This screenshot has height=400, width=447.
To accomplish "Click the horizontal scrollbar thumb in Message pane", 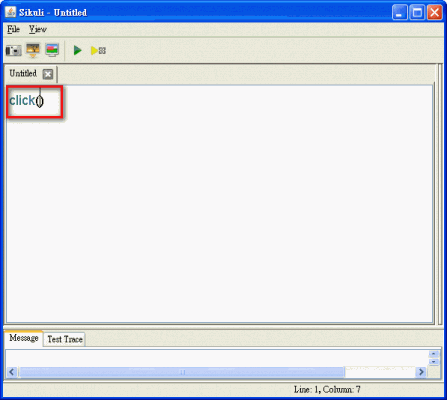I will point(182,372).
